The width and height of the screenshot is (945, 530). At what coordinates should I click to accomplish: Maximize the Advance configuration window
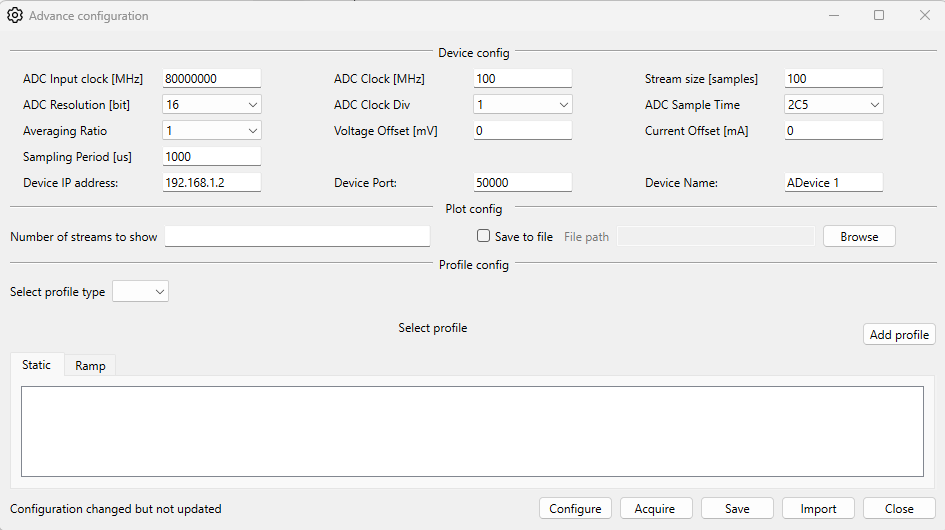[x=879, y=16]
